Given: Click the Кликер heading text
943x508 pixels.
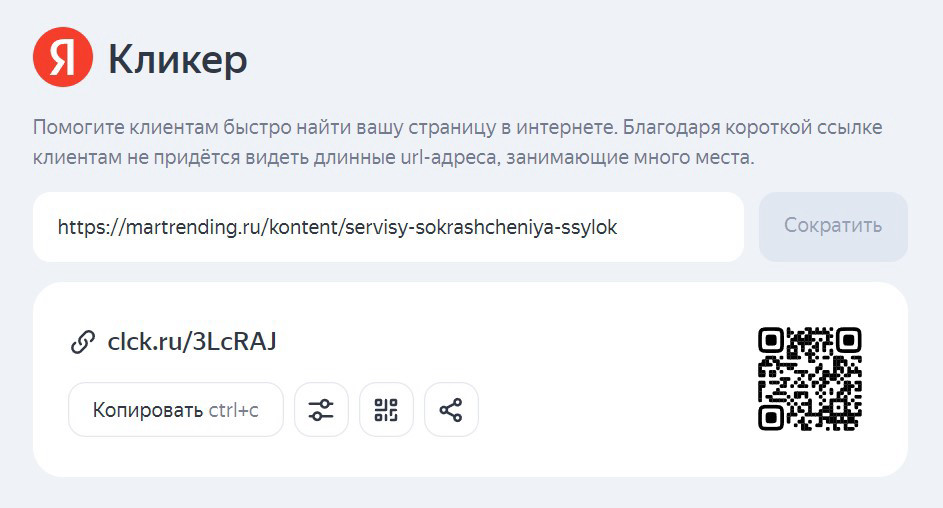Looking at the screenshot, I should tap(177, 60).
